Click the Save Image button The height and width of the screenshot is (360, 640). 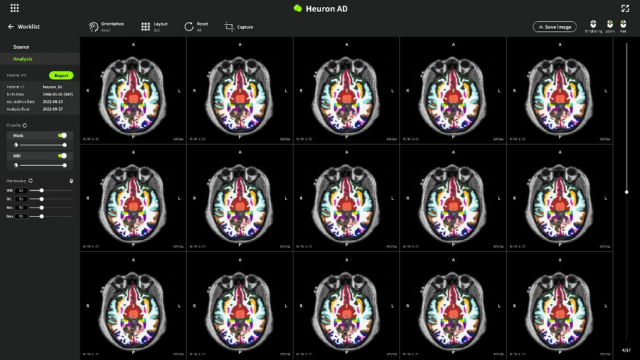555,27
